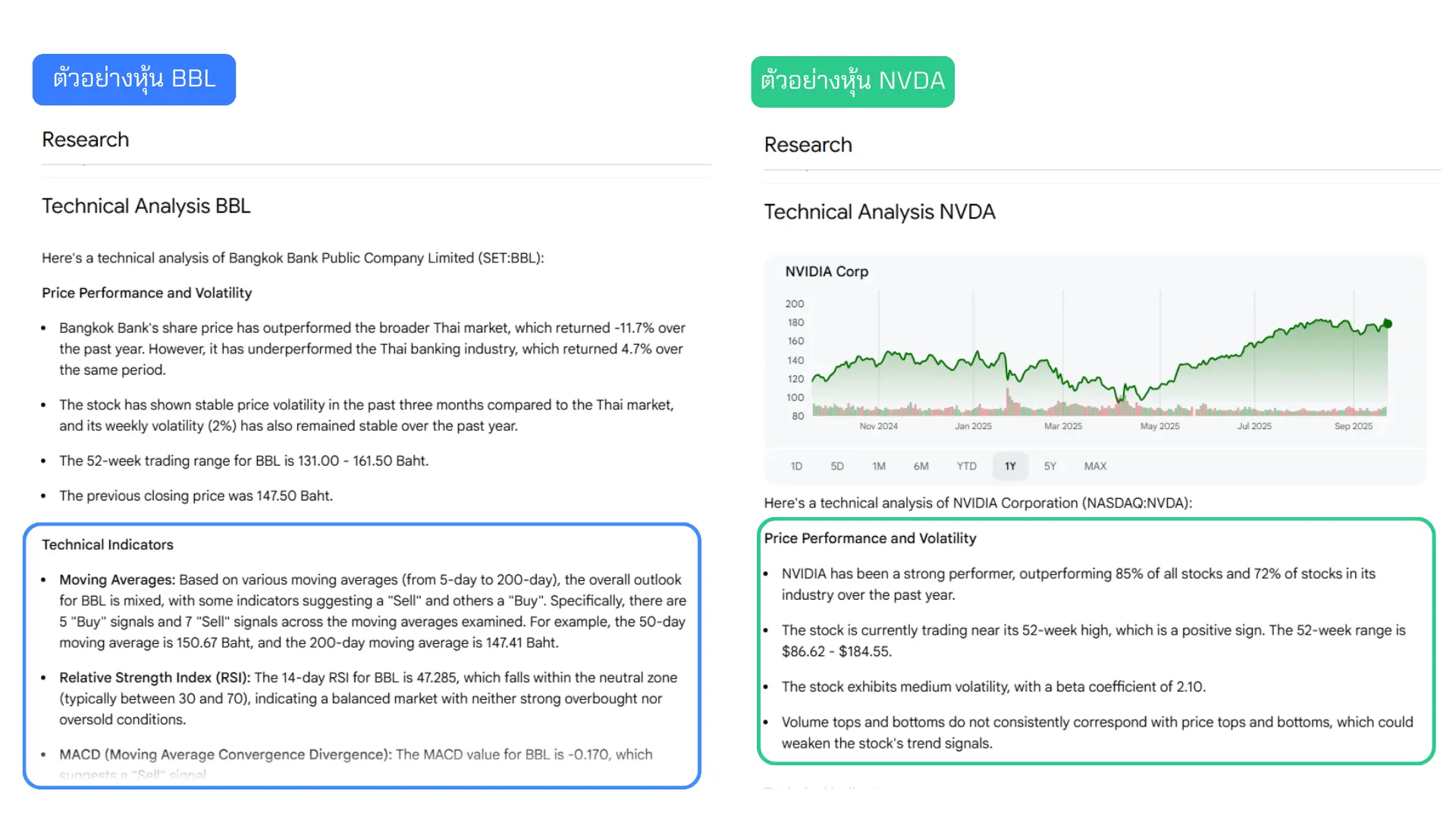
Task: Click the selected 1Y range tab
Action: click(1010, 466)
